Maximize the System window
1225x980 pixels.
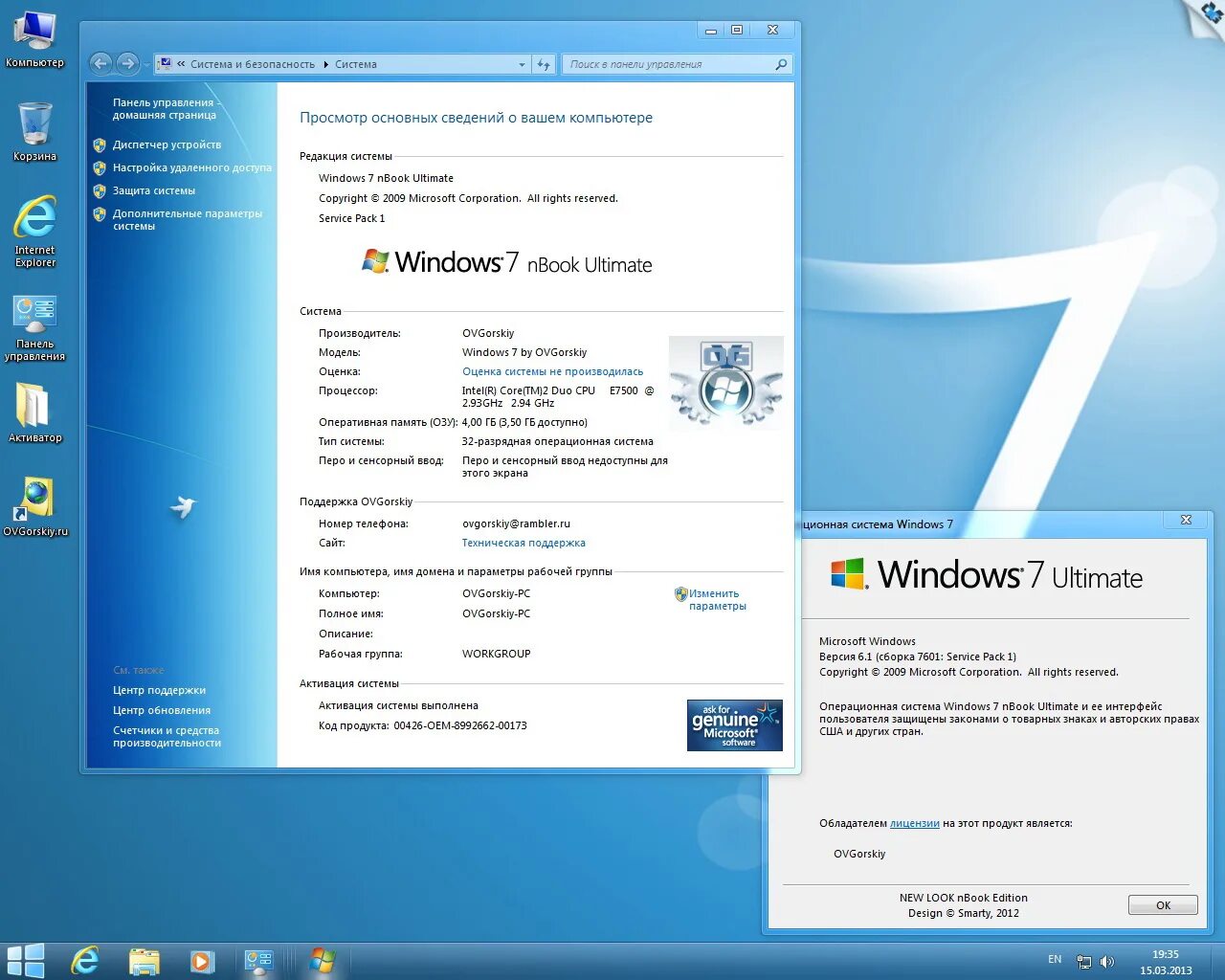737,30
